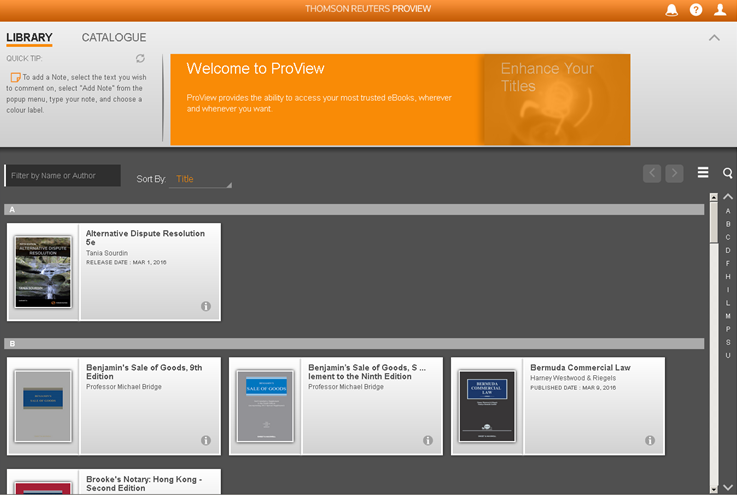The image size is (737, 495).
Task: Switch to the Catalogue tab
Action: (114, 38)
